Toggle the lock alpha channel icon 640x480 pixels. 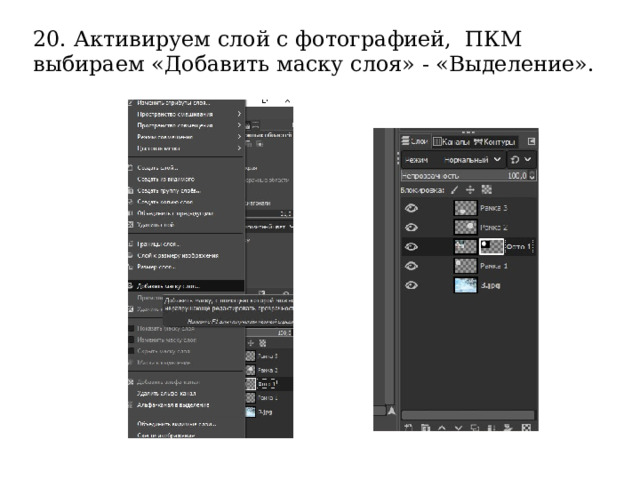(487, 190)
